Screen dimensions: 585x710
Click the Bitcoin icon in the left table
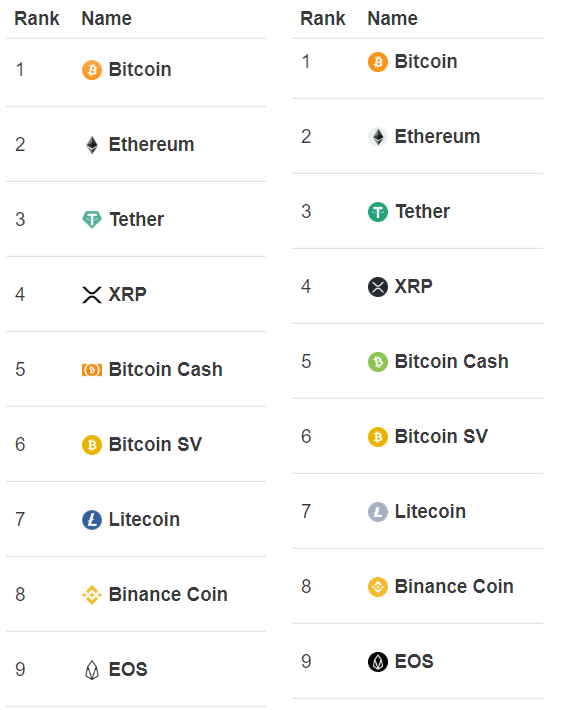click(x=92, y=70)
